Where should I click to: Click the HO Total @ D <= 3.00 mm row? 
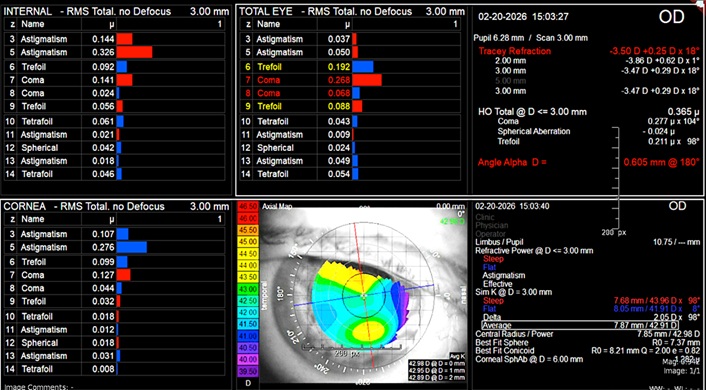pos(589,112)
